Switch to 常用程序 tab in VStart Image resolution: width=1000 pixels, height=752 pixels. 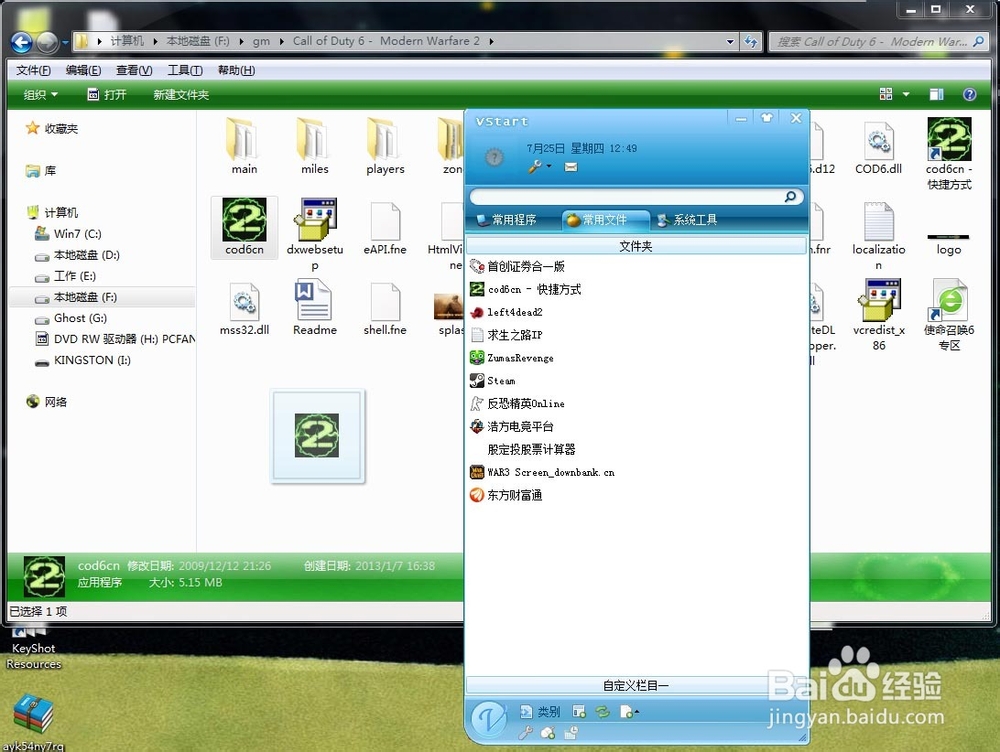point(507,220)
